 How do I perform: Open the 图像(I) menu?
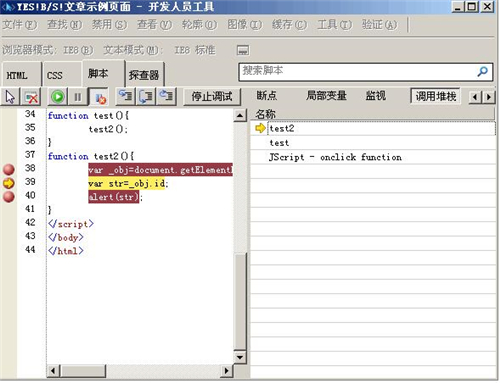tap(245, 25)
